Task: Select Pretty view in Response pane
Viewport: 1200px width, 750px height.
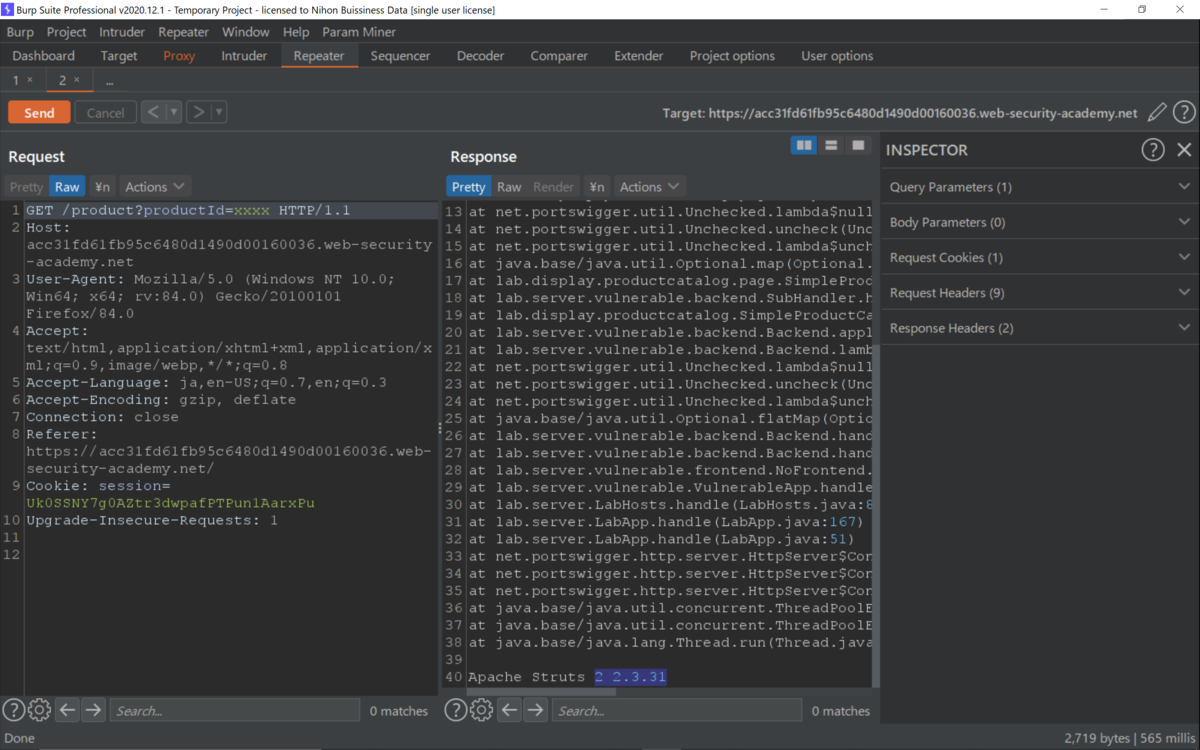Action: tap(468, 187)
